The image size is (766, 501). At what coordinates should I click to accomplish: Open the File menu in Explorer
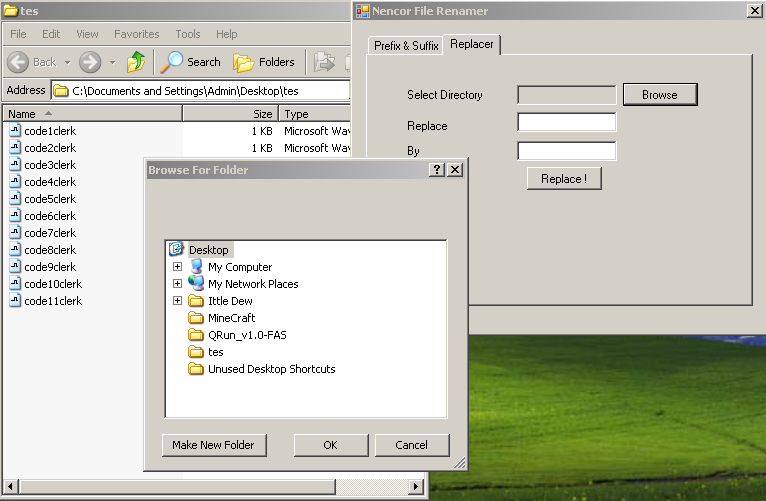(18, 34)
